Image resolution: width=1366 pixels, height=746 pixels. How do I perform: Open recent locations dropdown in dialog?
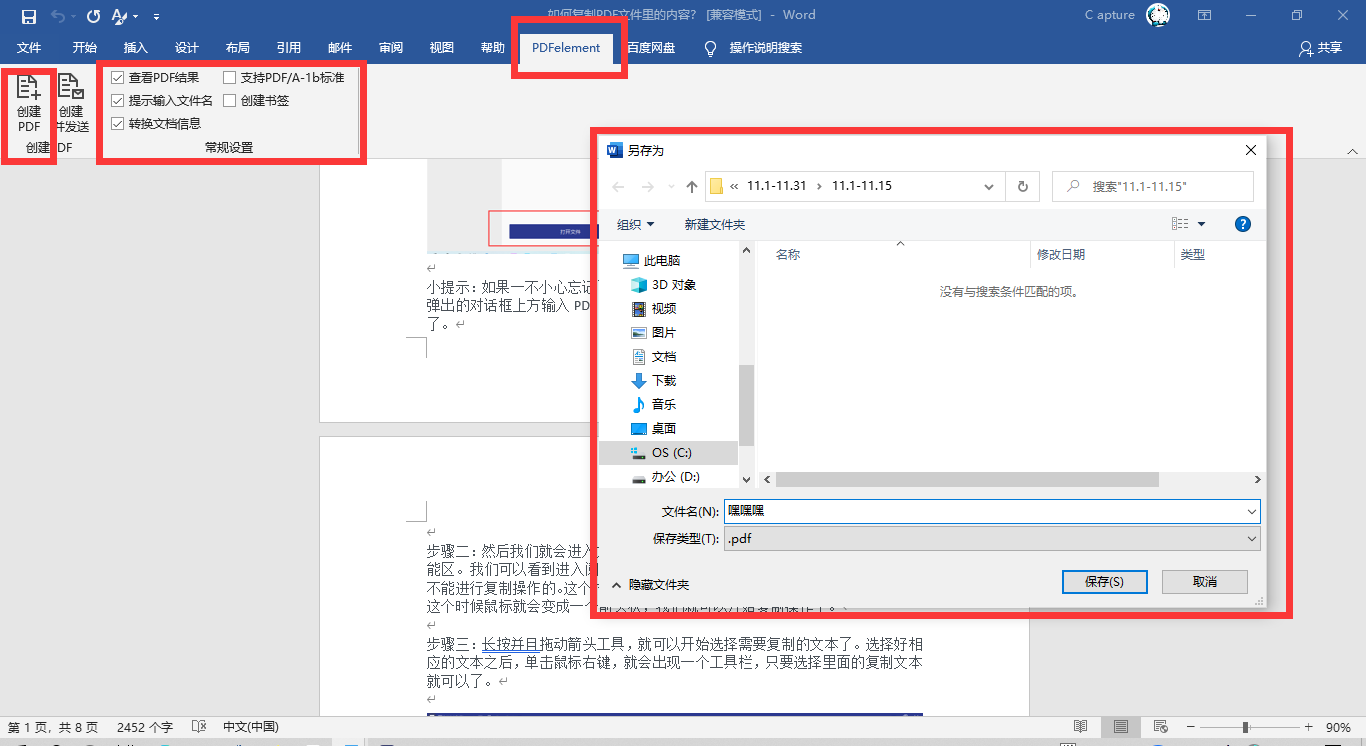coord(670,187)
